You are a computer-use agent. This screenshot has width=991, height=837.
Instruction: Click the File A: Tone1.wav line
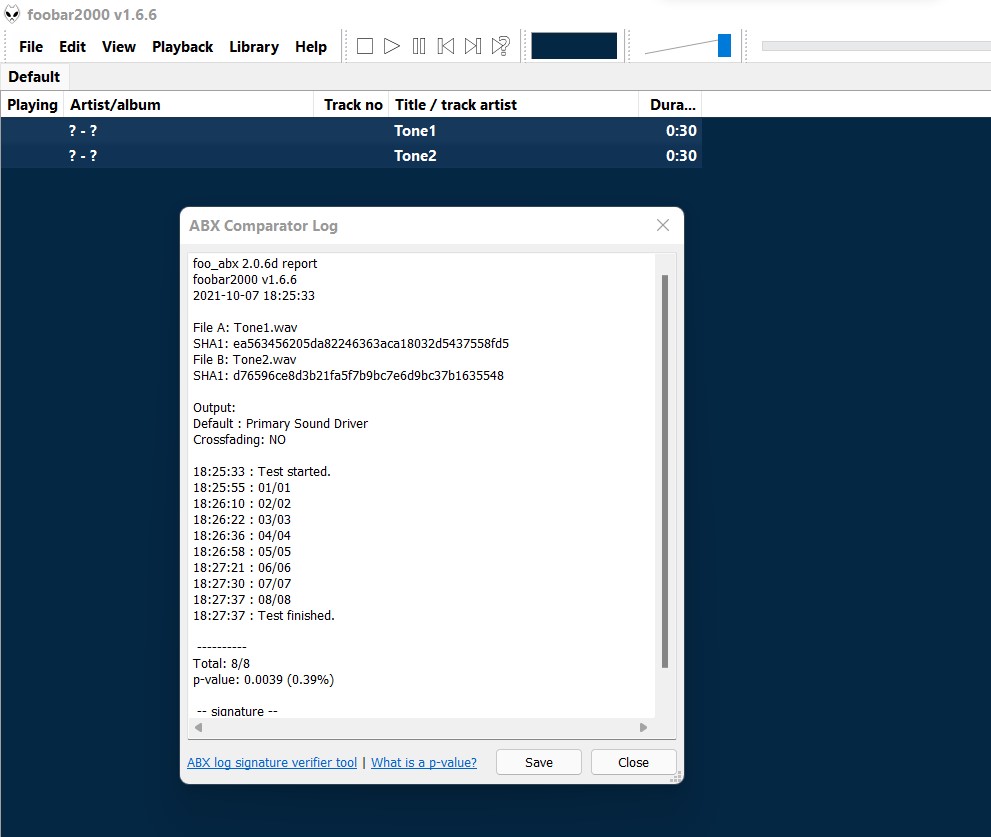[245, 327]
